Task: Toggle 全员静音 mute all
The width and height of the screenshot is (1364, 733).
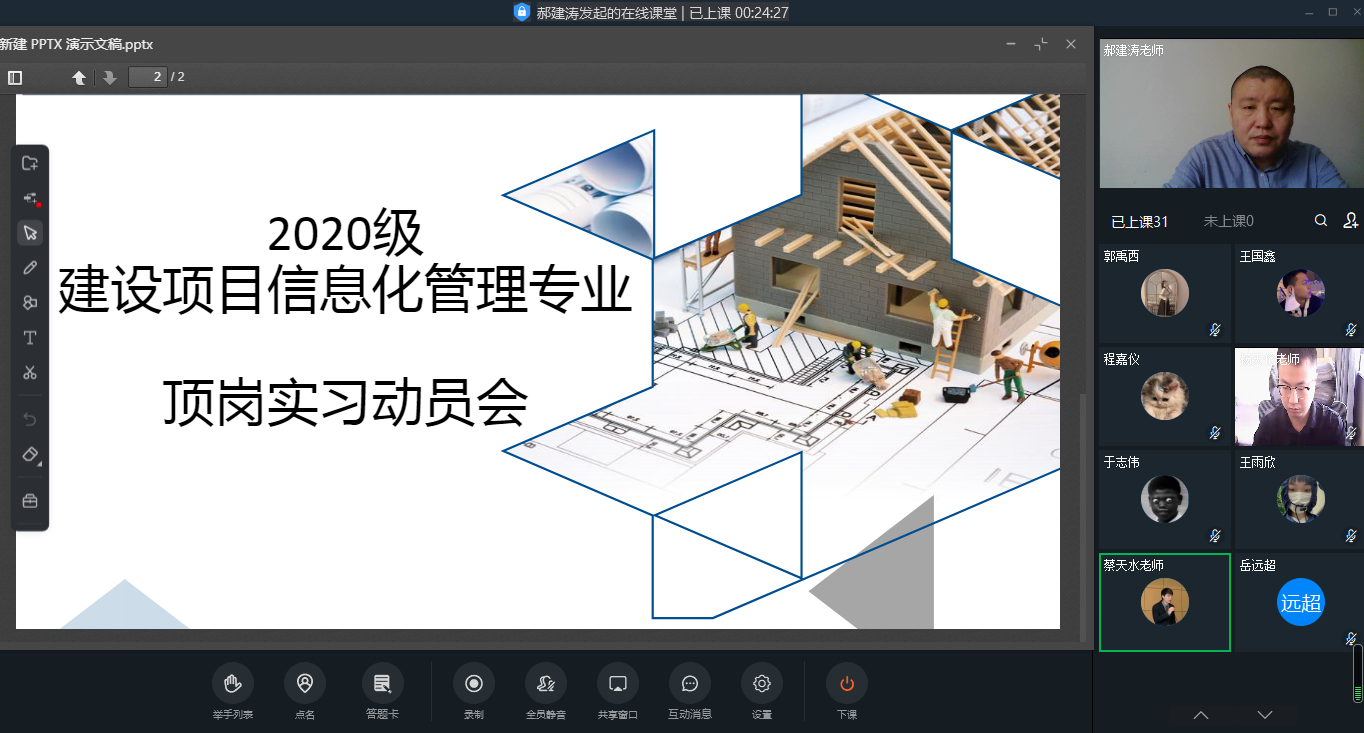Action: click(546, 684)
